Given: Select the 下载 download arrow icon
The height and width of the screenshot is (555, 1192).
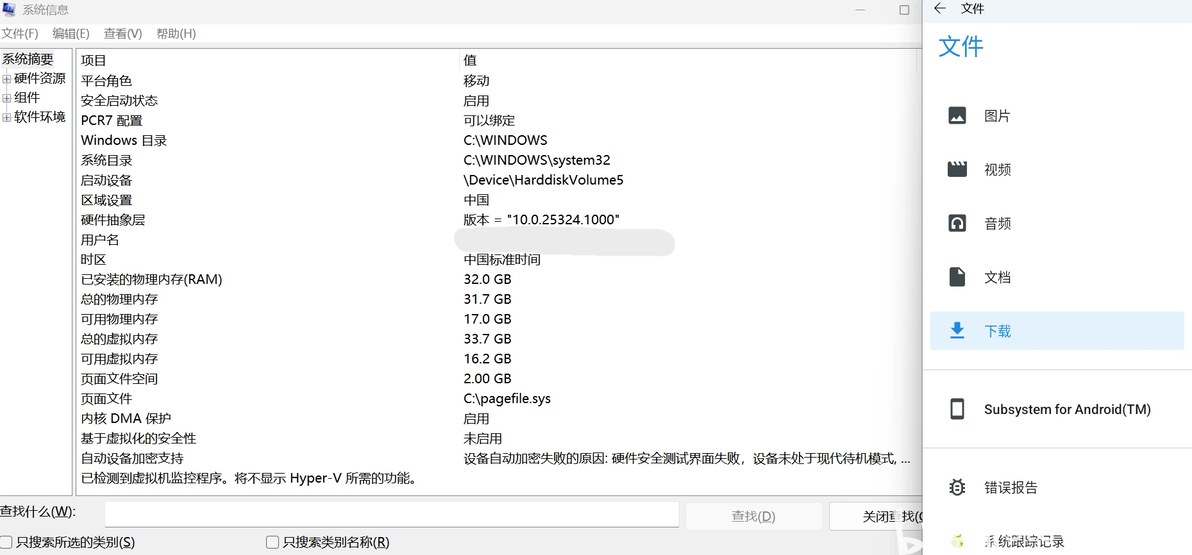Looking at the screenshot, I should point(957,331).
